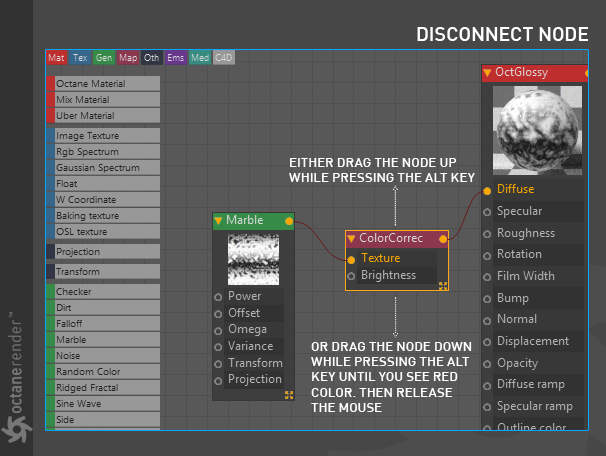Image resolution: width=606 pixels, height=456 pixels.
Task: Add an Uber Material node
Action: tap(103, 116)
